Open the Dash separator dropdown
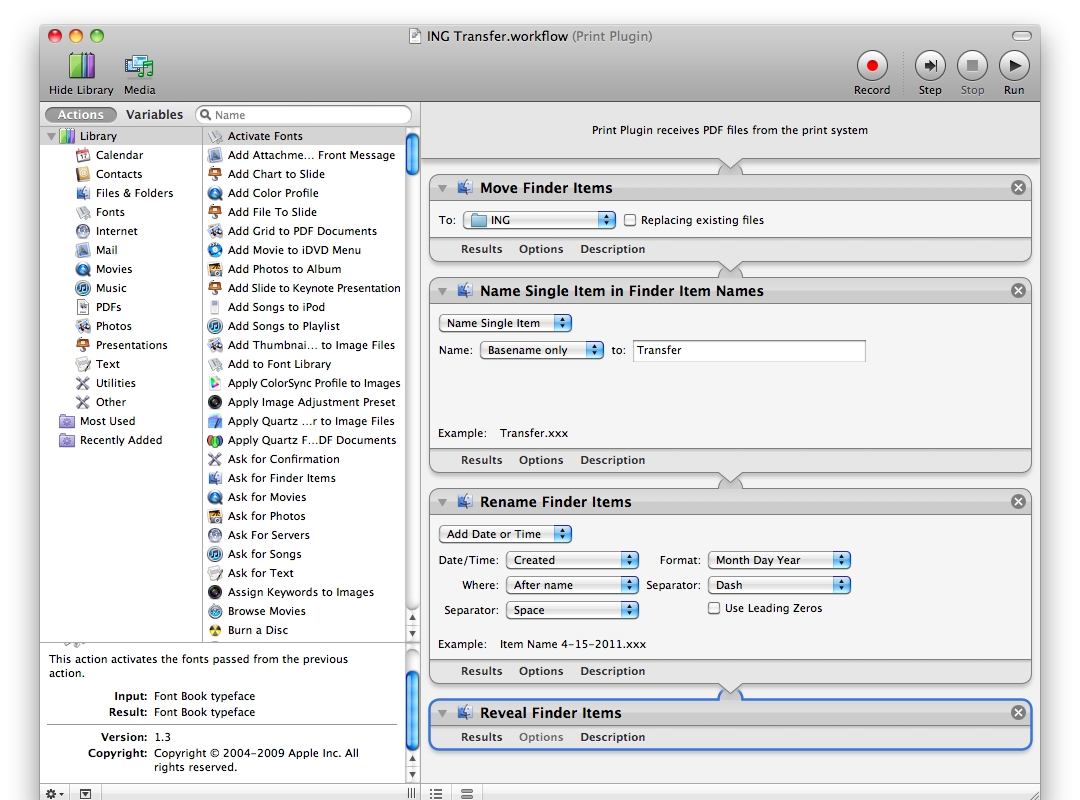Viewport: 1080px width, 800px height. (x=780, y=585)
